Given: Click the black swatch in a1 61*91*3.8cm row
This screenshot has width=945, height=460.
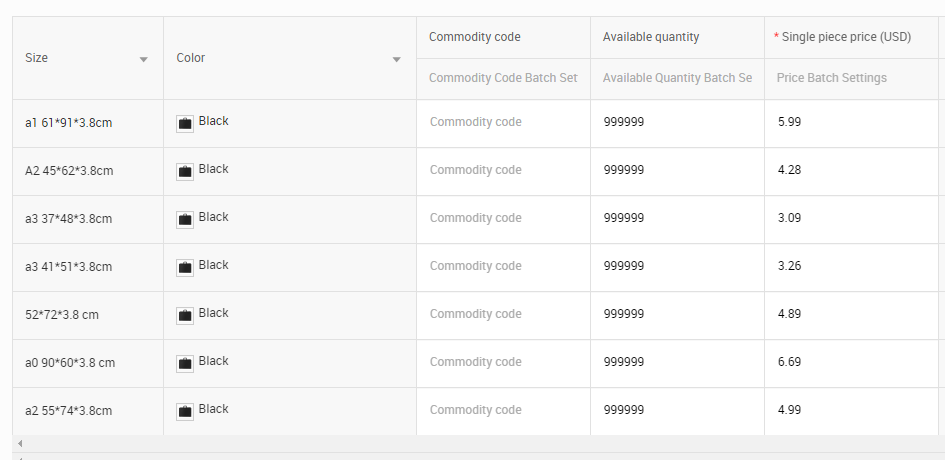Looking at the screenshot, I should (185, 124).
